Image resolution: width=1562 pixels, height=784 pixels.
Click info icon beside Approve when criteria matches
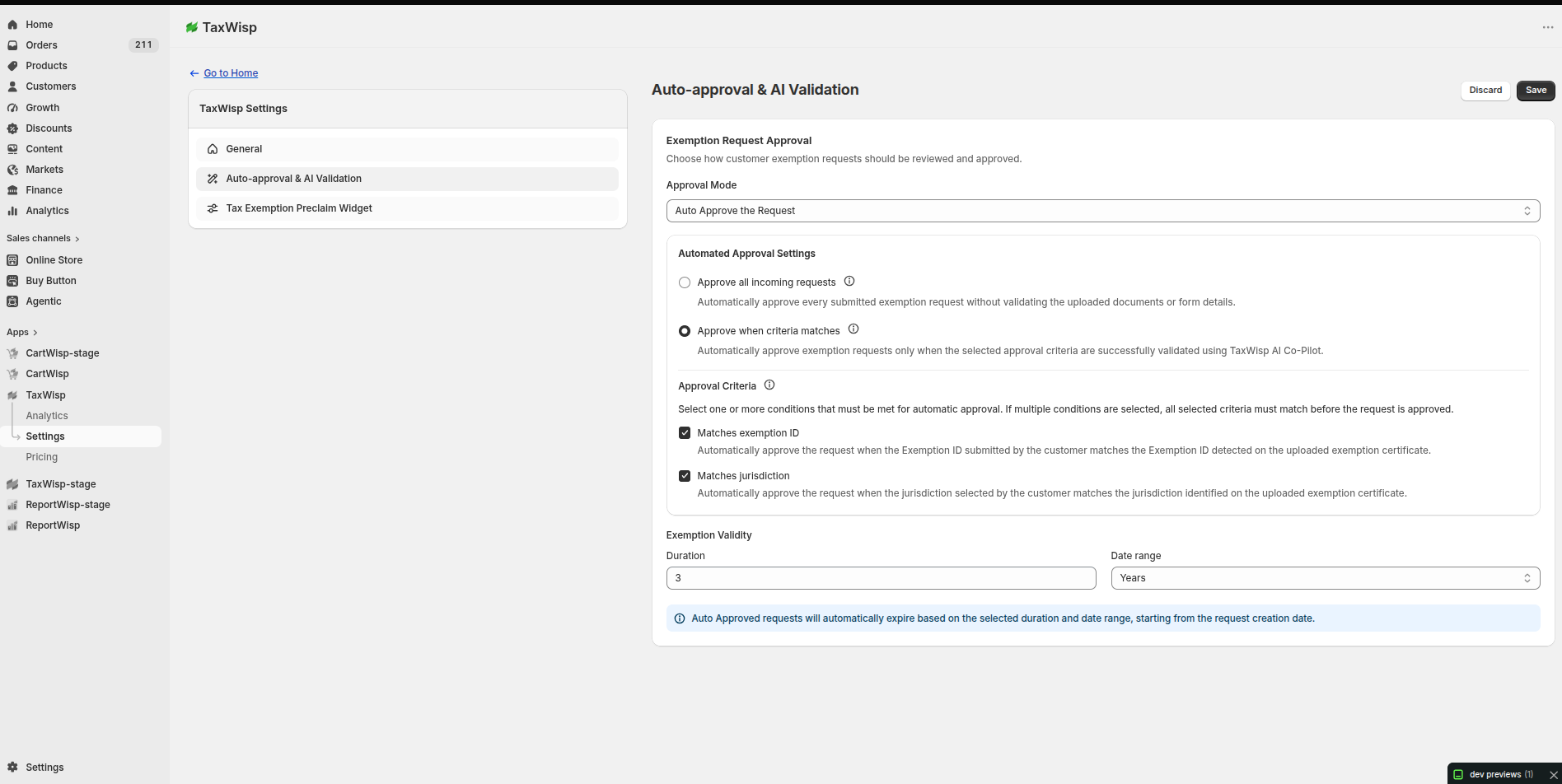[853, 329]
